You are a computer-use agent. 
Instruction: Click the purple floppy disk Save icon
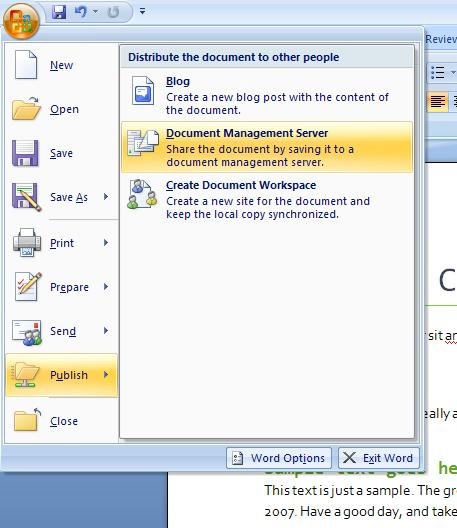(26, 153)
